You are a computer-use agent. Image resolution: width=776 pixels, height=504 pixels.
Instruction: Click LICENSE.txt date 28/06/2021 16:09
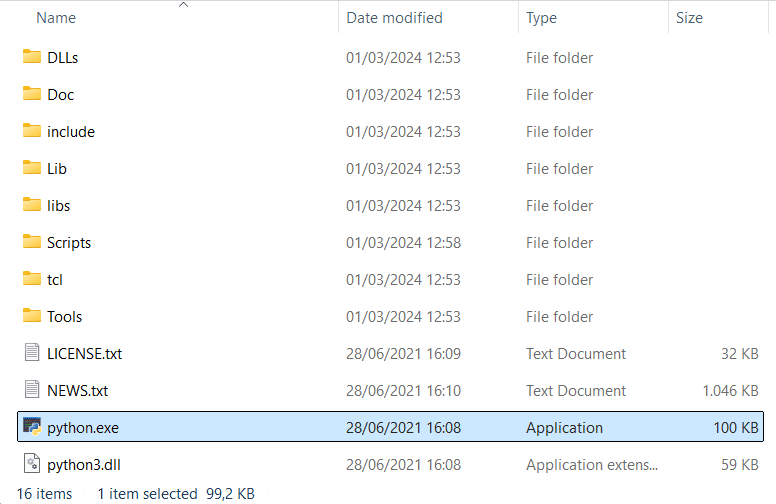click(403, 353)
